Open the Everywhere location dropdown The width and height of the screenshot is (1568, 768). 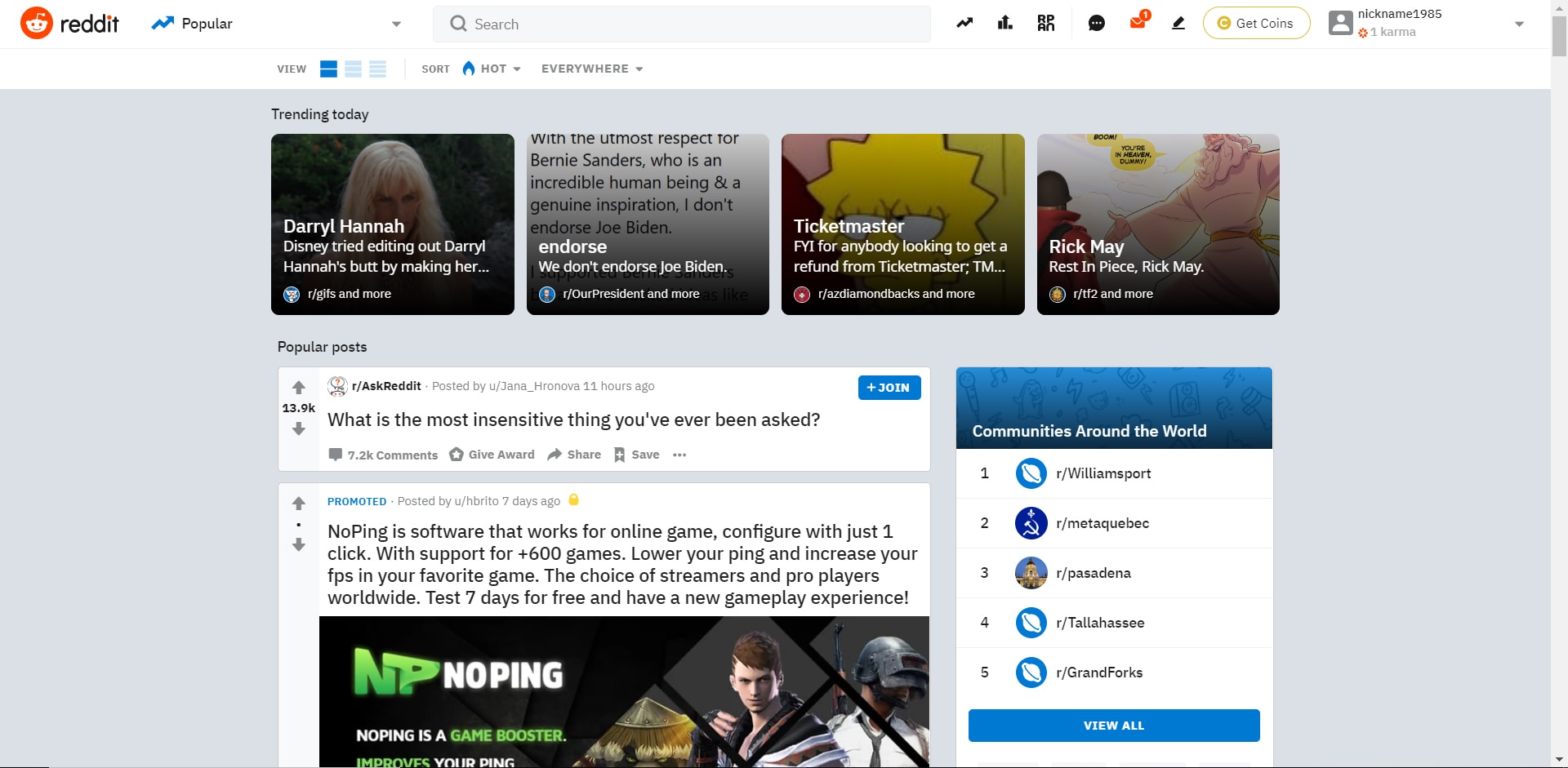pyautogui.click(x=591, y=69)
